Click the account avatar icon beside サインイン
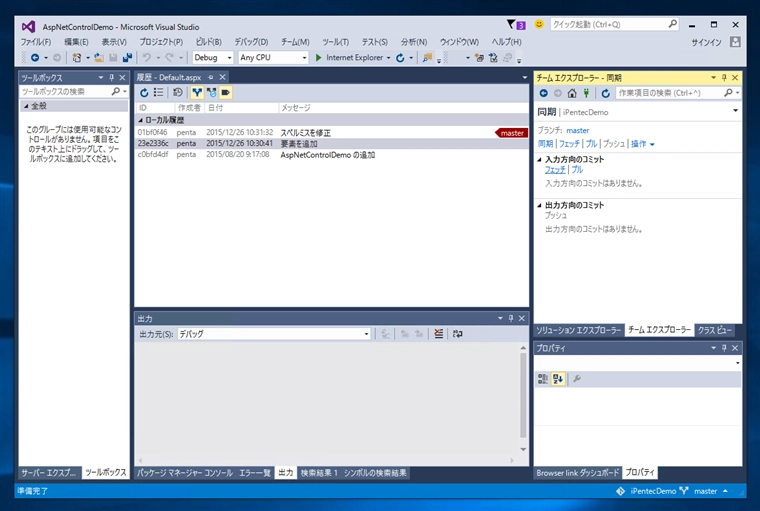 pos(735,42)
